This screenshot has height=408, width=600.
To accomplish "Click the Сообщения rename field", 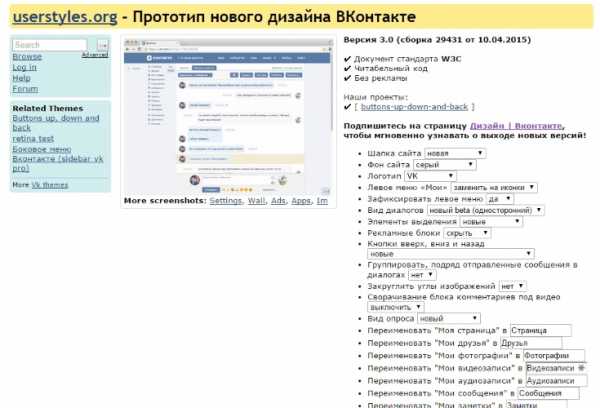I will (x=548, y=393).
